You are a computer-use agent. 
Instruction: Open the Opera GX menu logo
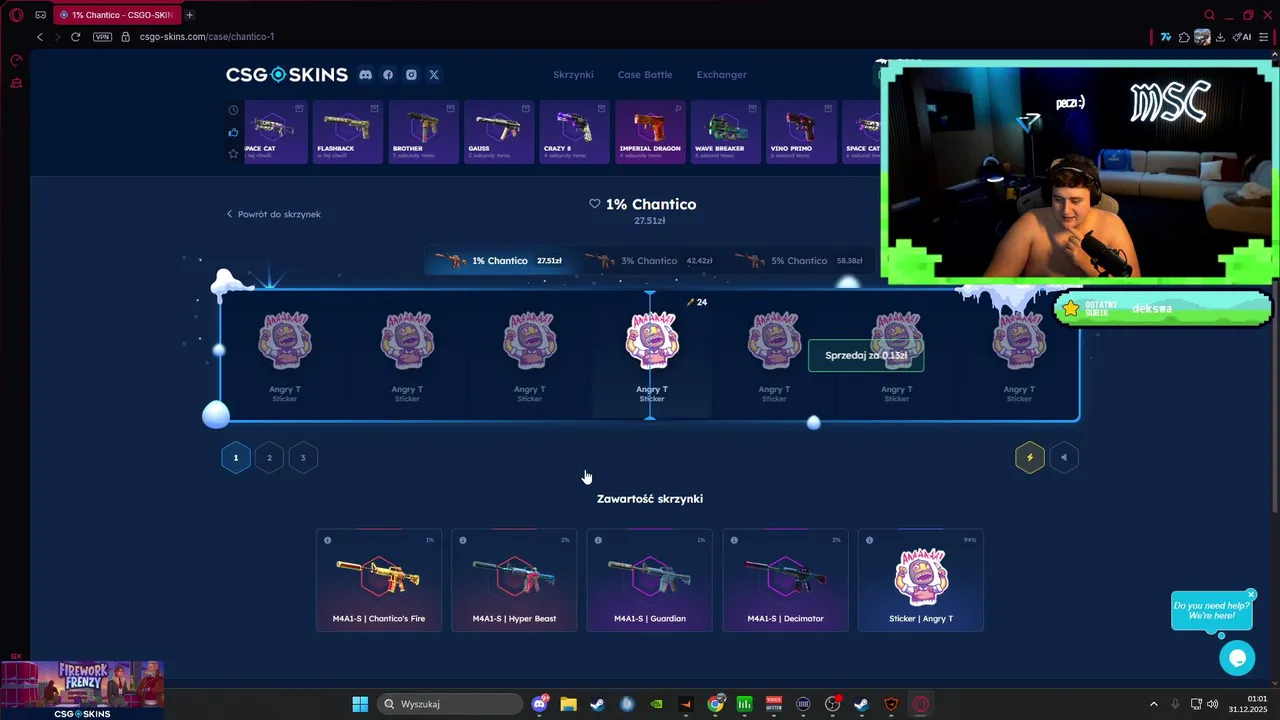coord(16,15)
